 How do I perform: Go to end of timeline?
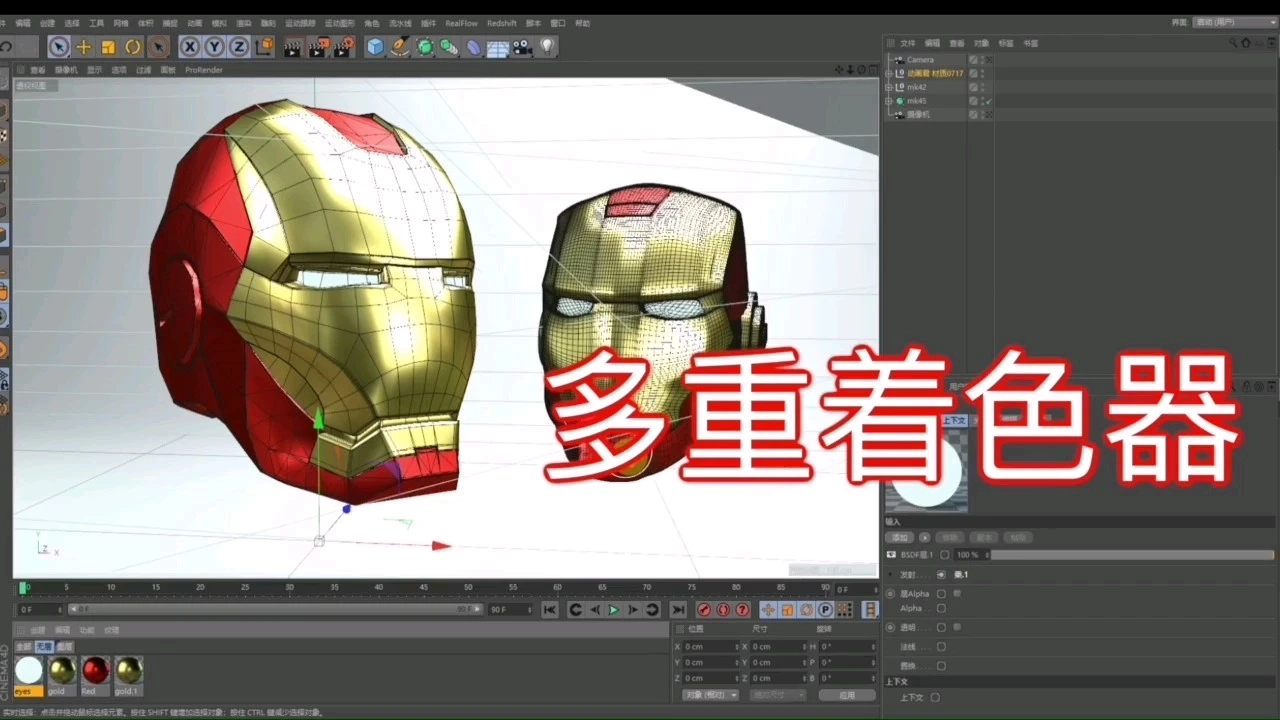coord(678,609)
